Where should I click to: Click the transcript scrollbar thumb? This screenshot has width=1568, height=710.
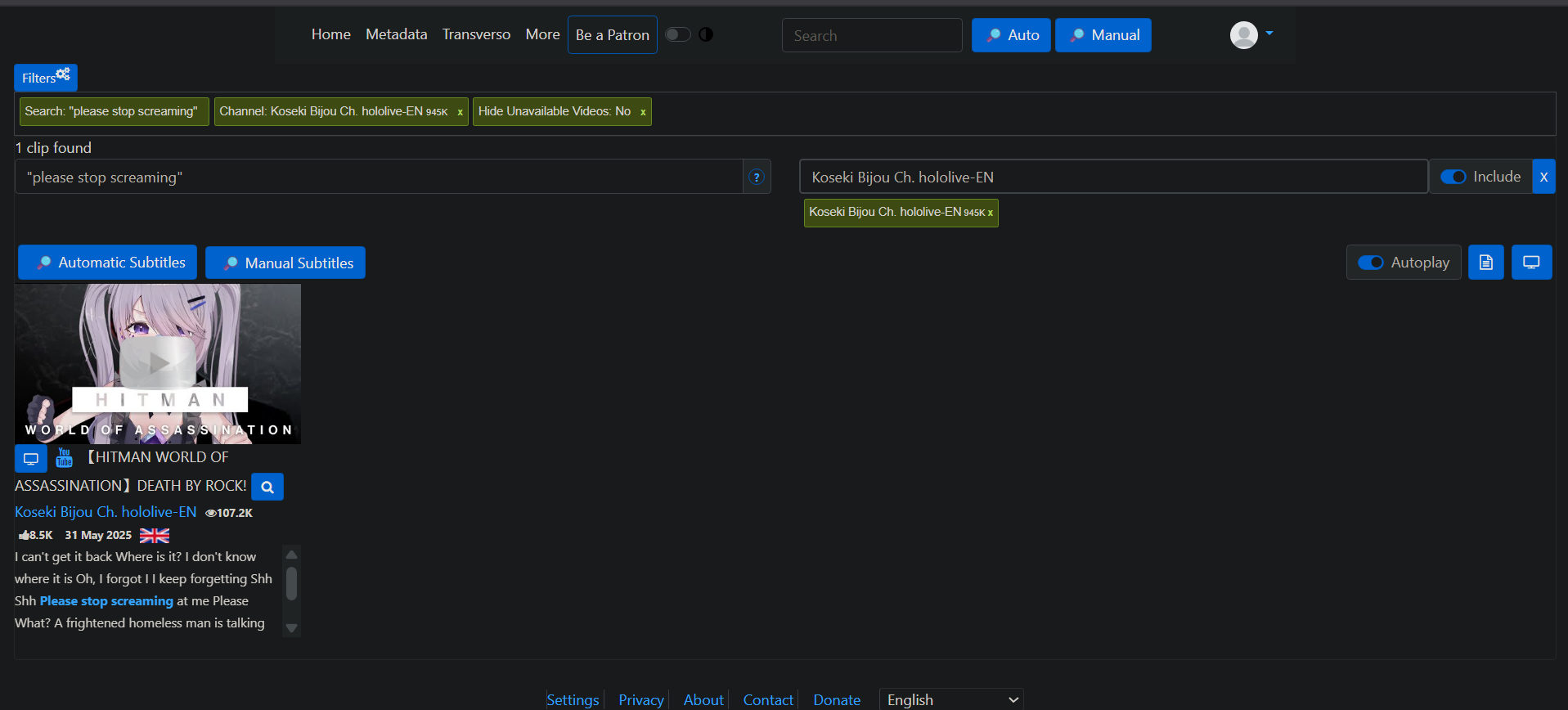coord(291,584)
